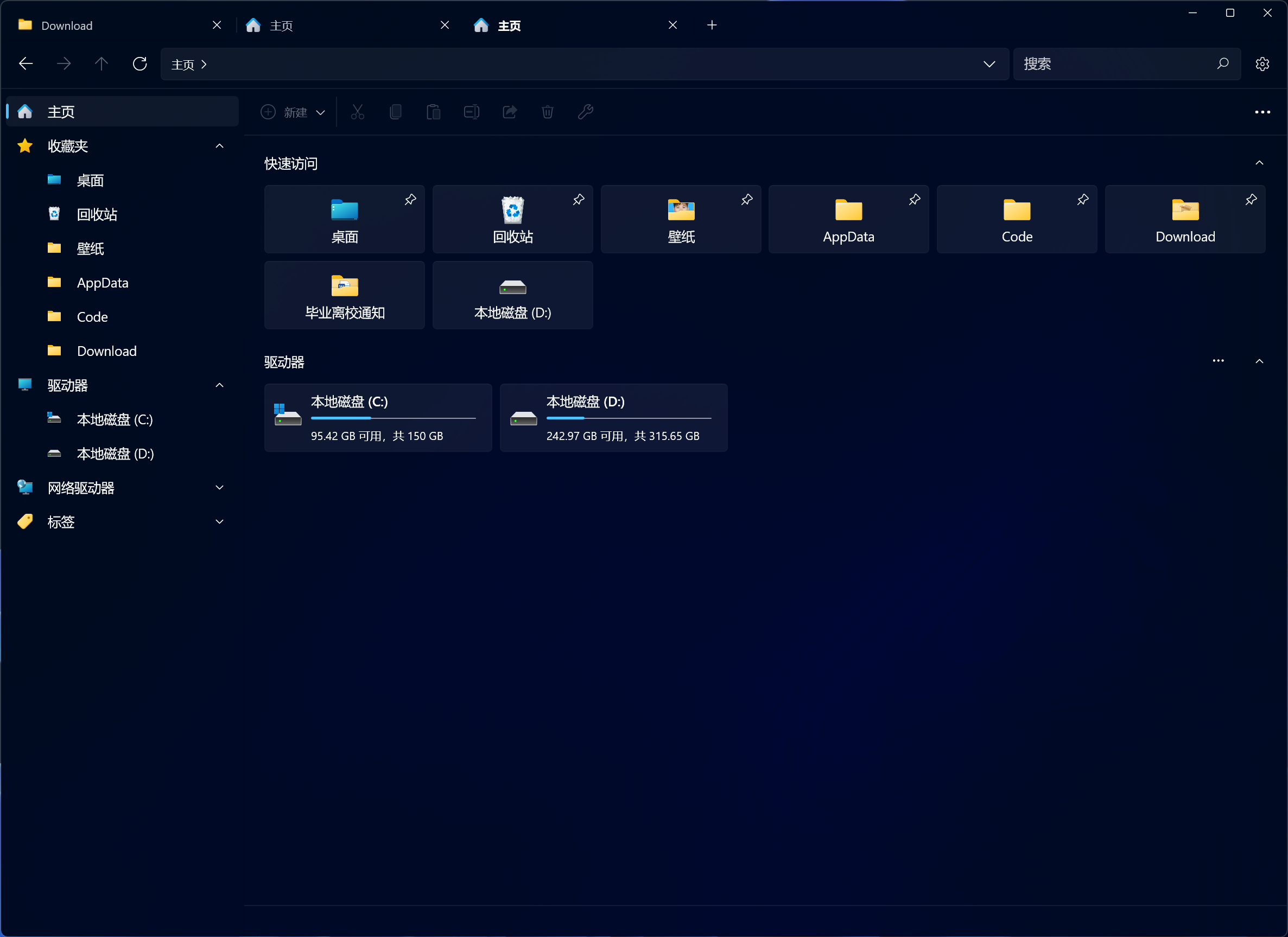Click the Delete trash icon
This screenshot has height=937, width=1288.
pyautogui.click(x=548, y=112)
